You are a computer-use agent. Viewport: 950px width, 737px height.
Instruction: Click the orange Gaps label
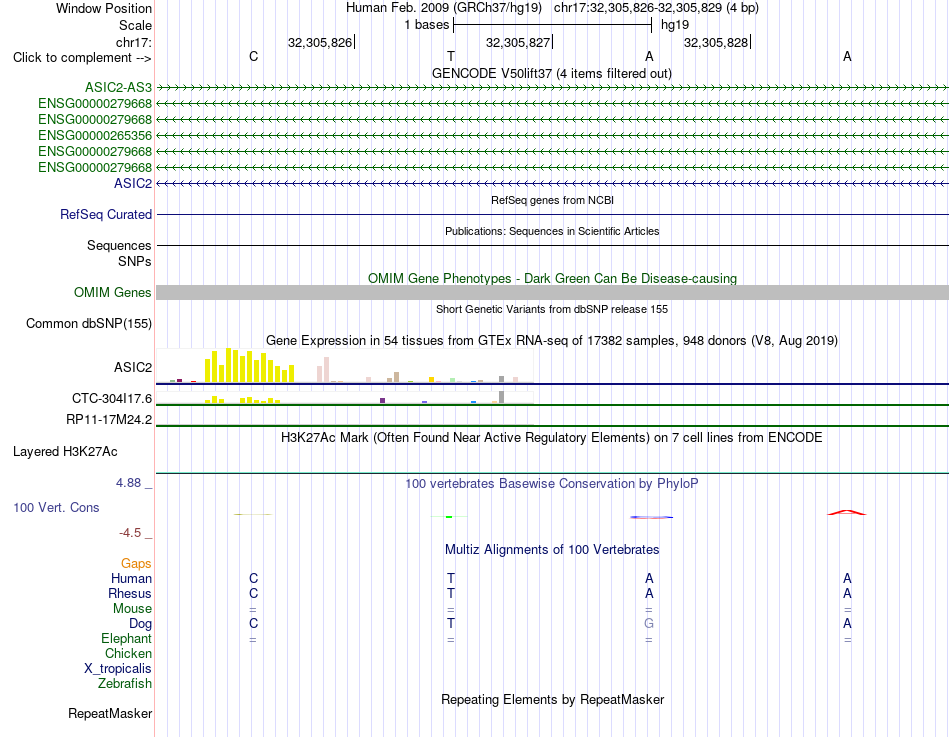(x=136, y=564)
